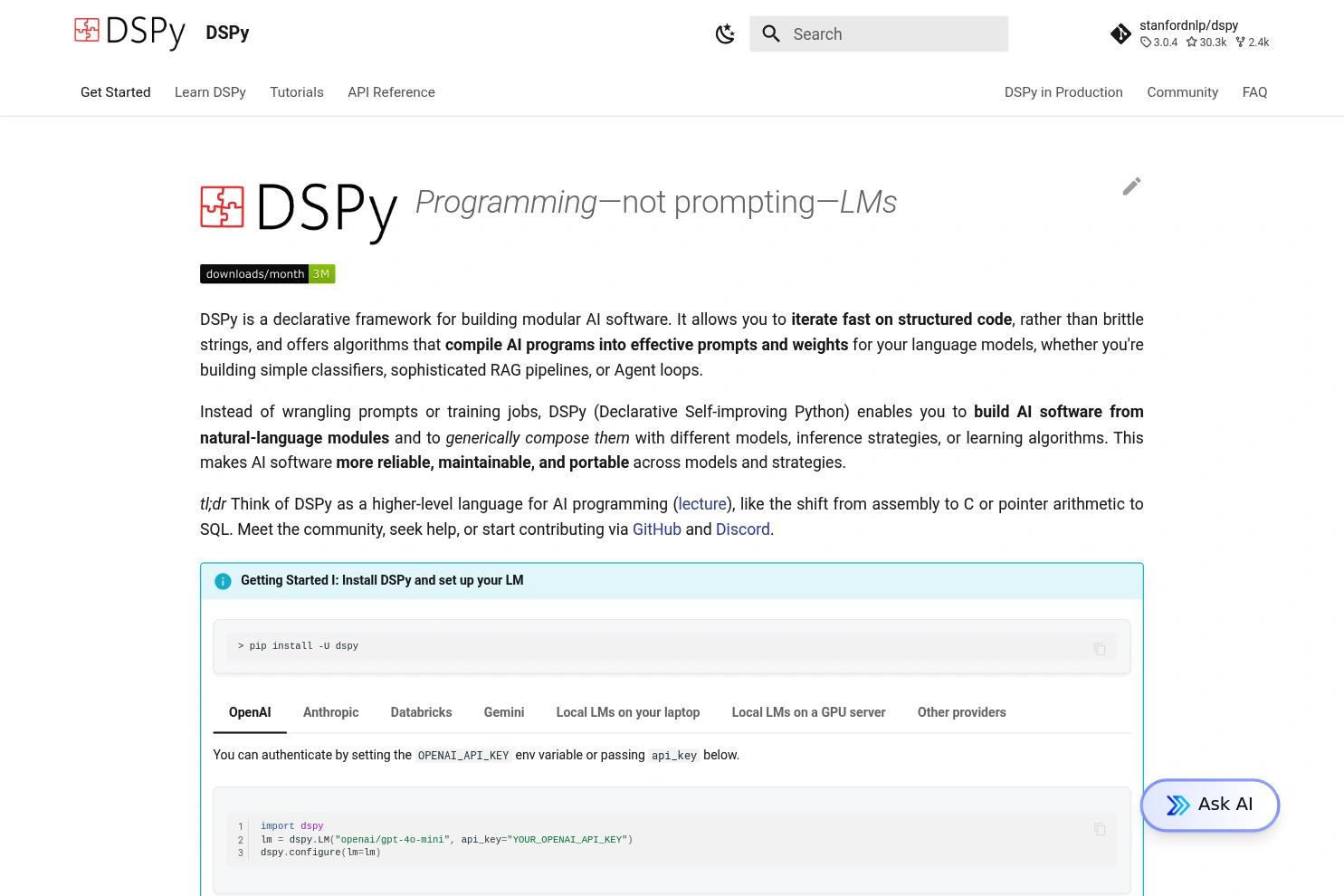
Task: Copy the pip install command
Action: click(x=1100, y=648)
